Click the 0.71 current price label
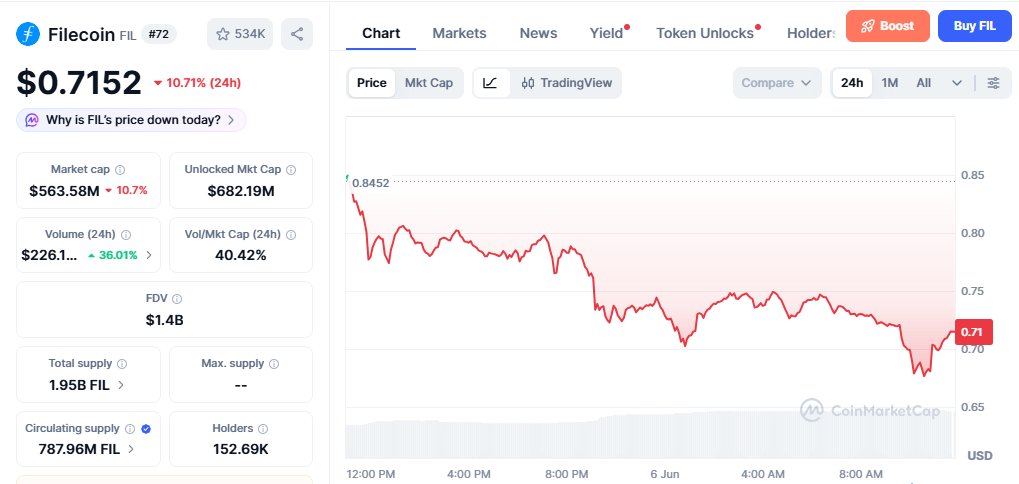This screenshot has height=484, width=1019. click(974, 333)
